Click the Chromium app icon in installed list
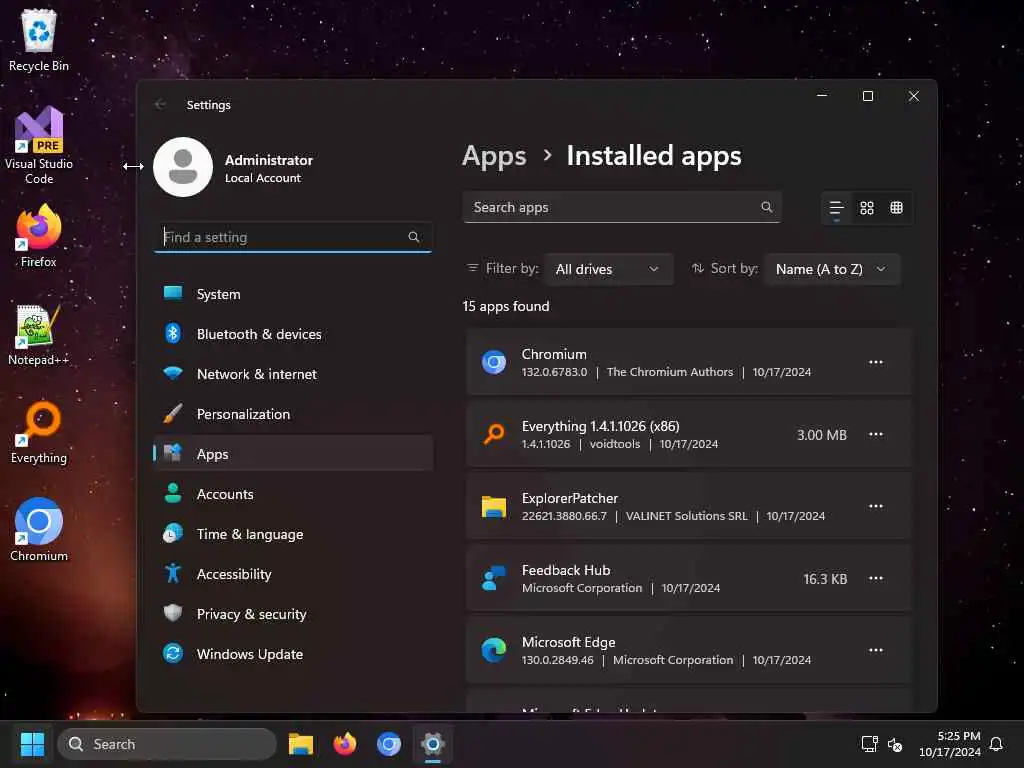The height and width of the screenshot is (768, 1024). tap(494, 362)
